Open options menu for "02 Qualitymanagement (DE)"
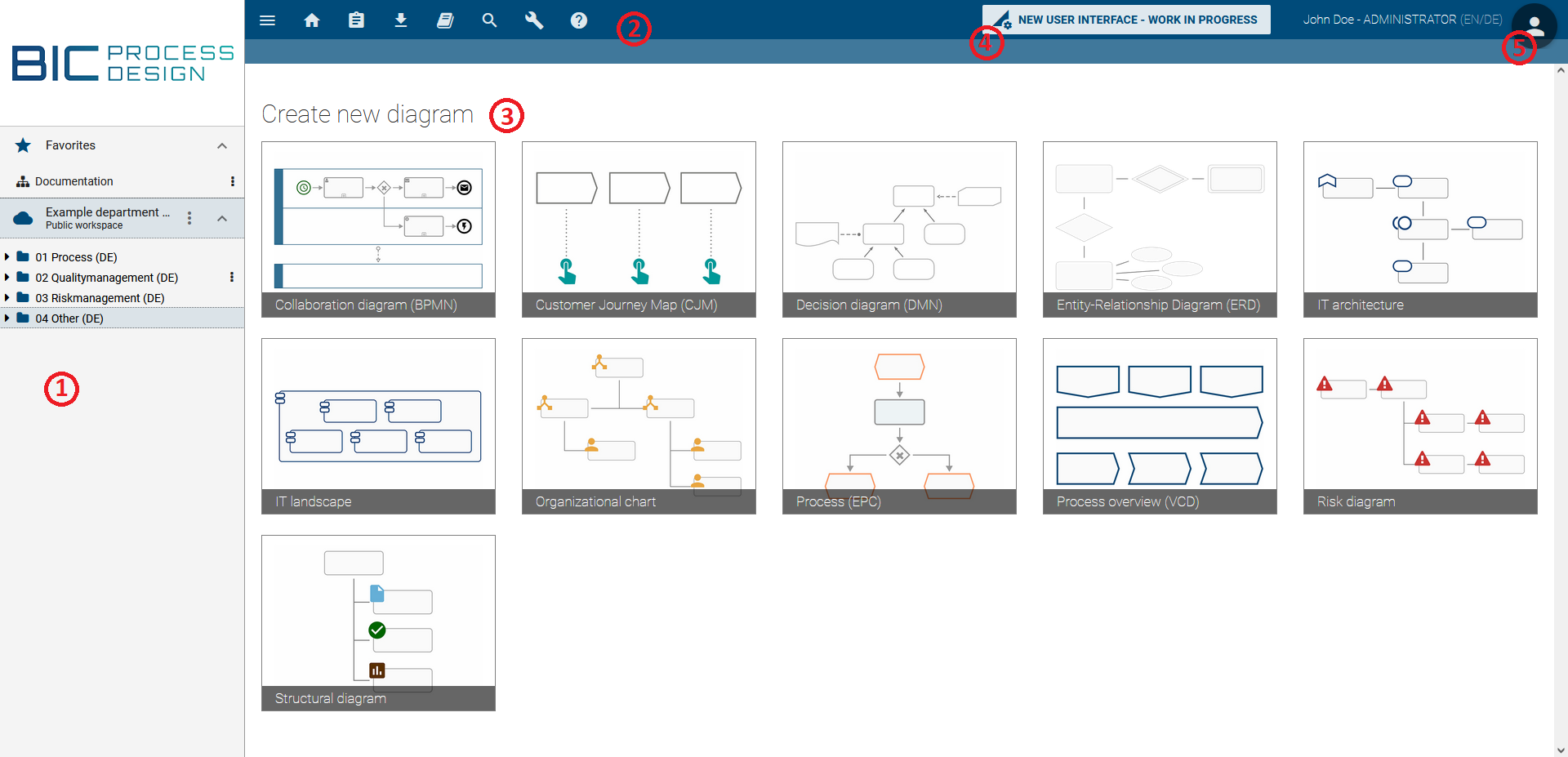Image resolution: width=1568 pixels, height=757 pixels. click(x=233, y=278)
